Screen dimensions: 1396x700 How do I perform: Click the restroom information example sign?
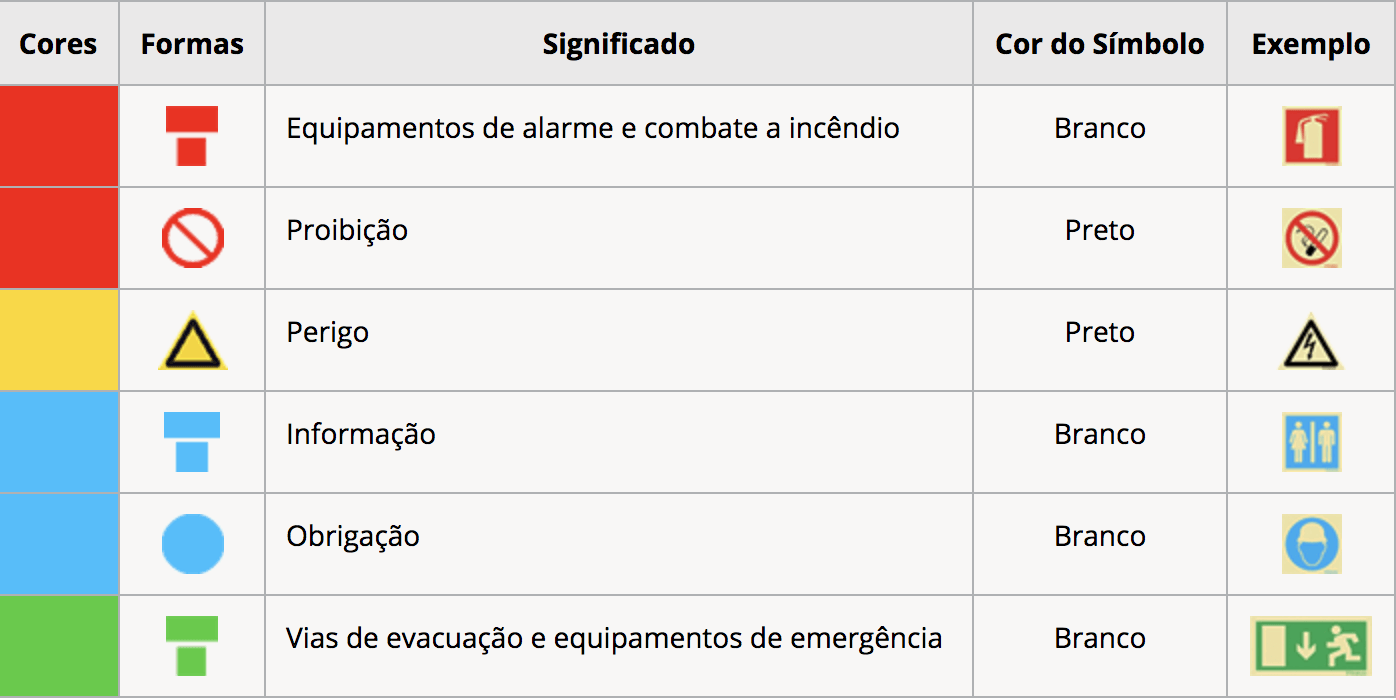click(1311, 441)
